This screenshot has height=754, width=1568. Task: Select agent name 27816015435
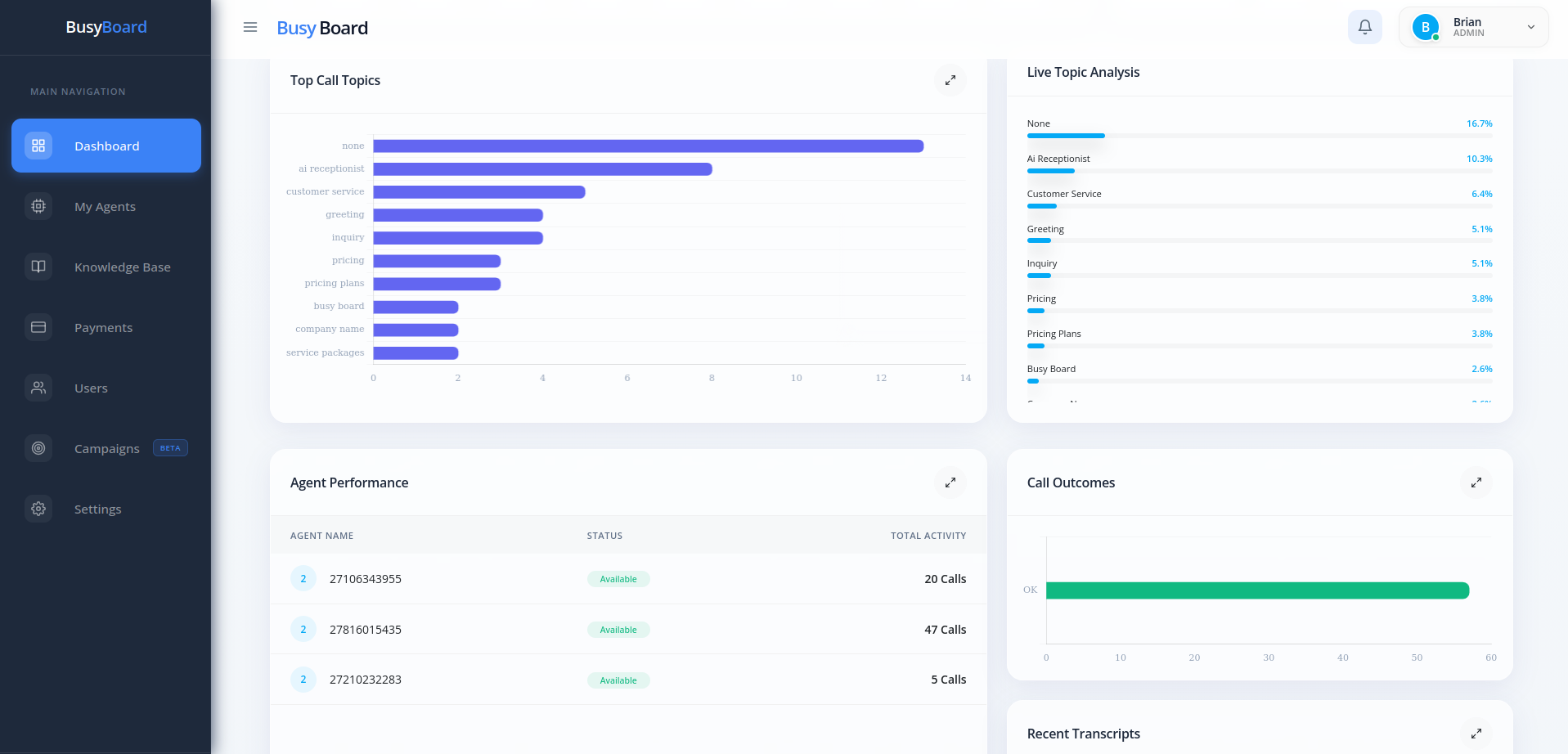click(x=366, y=630)
